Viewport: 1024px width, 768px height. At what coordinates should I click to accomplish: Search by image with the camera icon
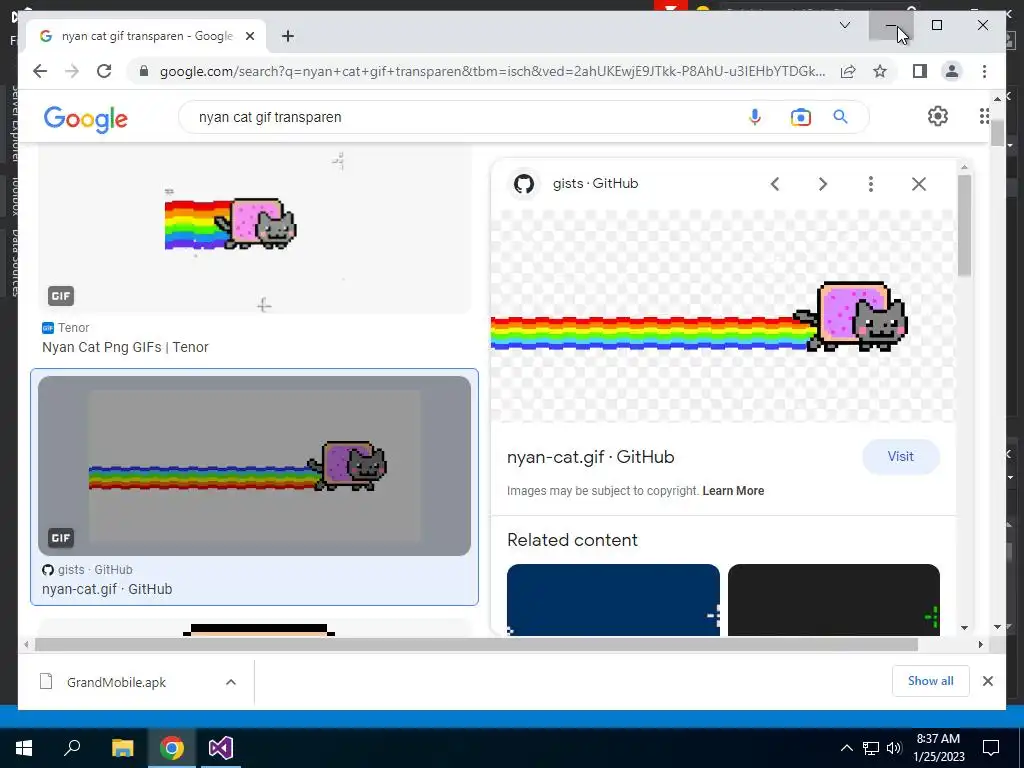[800, 117]
